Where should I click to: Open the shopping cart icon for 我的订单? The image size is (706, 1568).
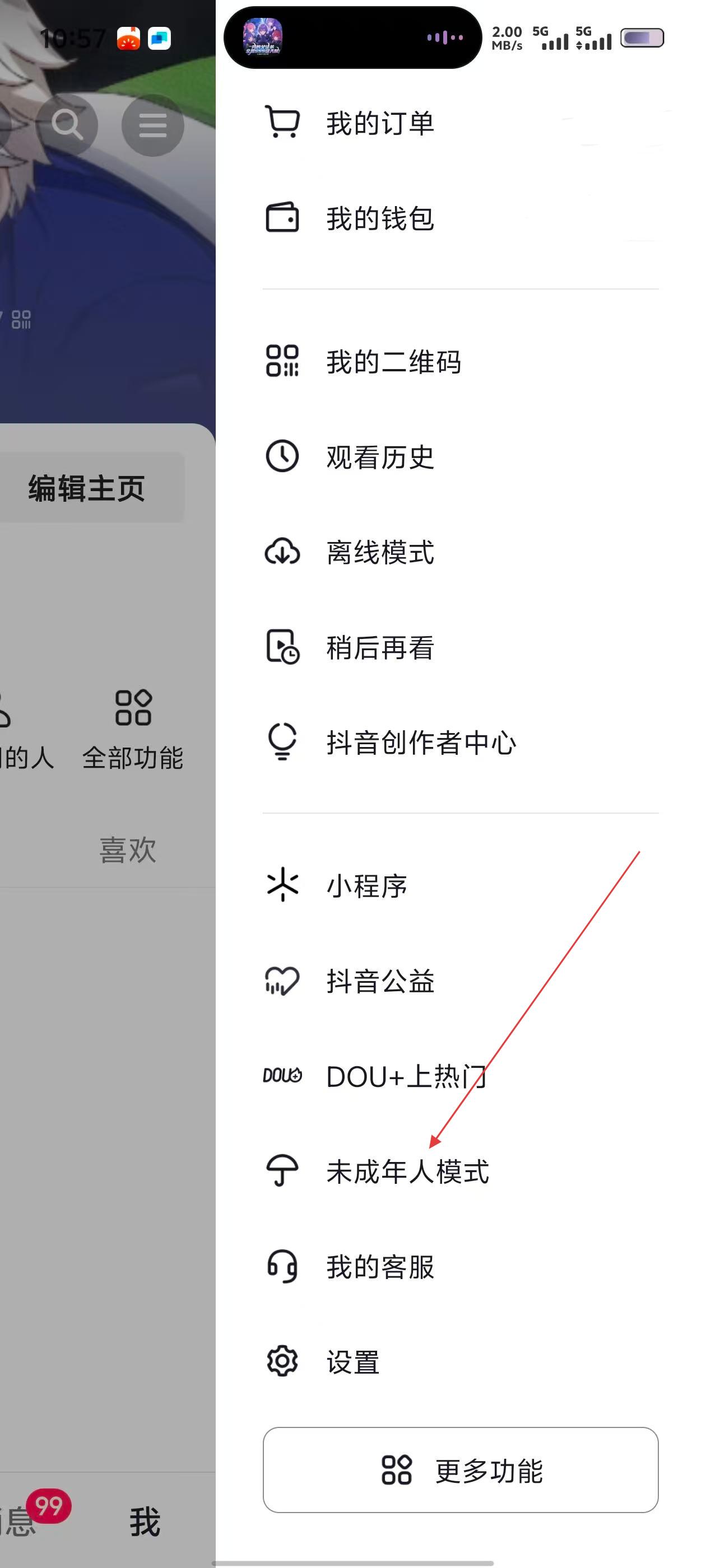pos(282,122)
